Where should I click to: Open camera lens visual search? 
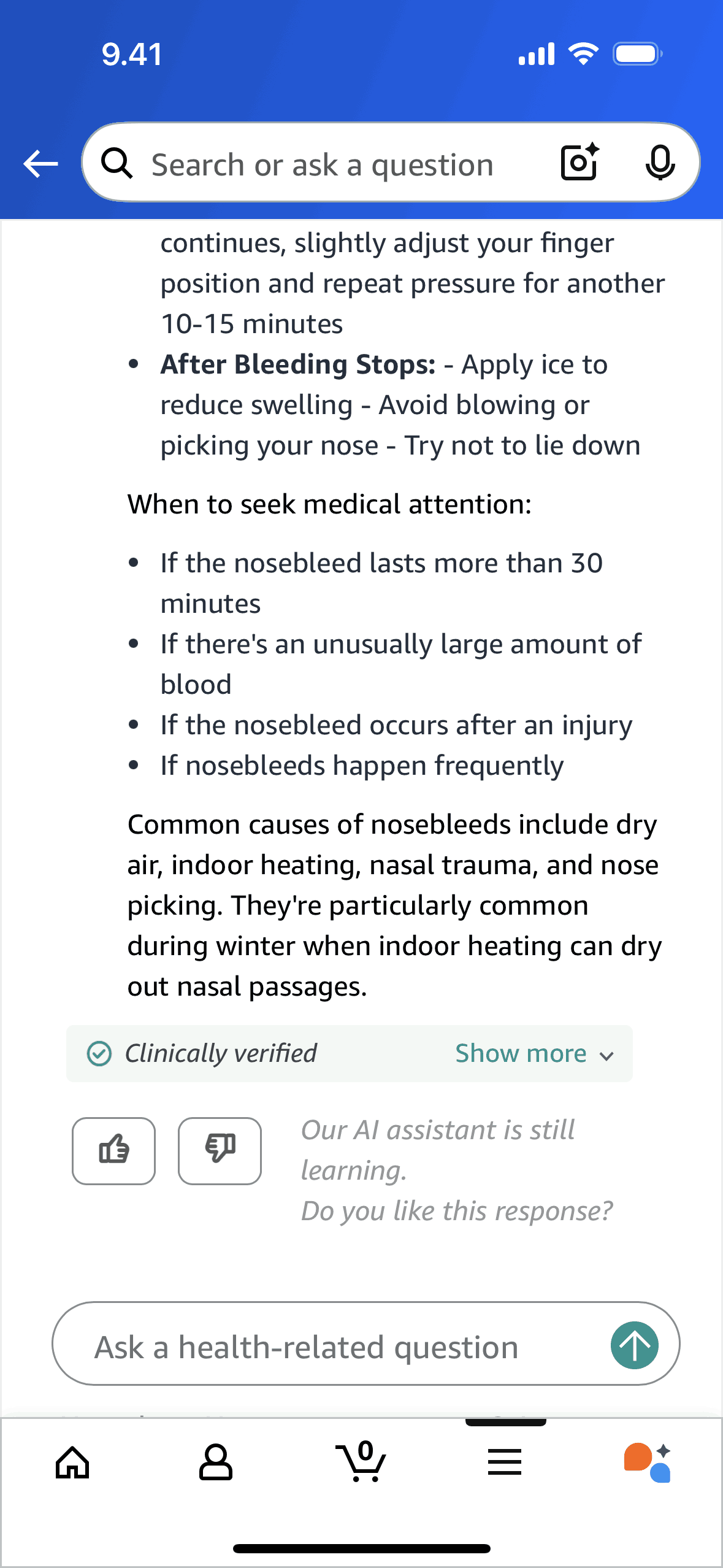[x=580, y=163]
